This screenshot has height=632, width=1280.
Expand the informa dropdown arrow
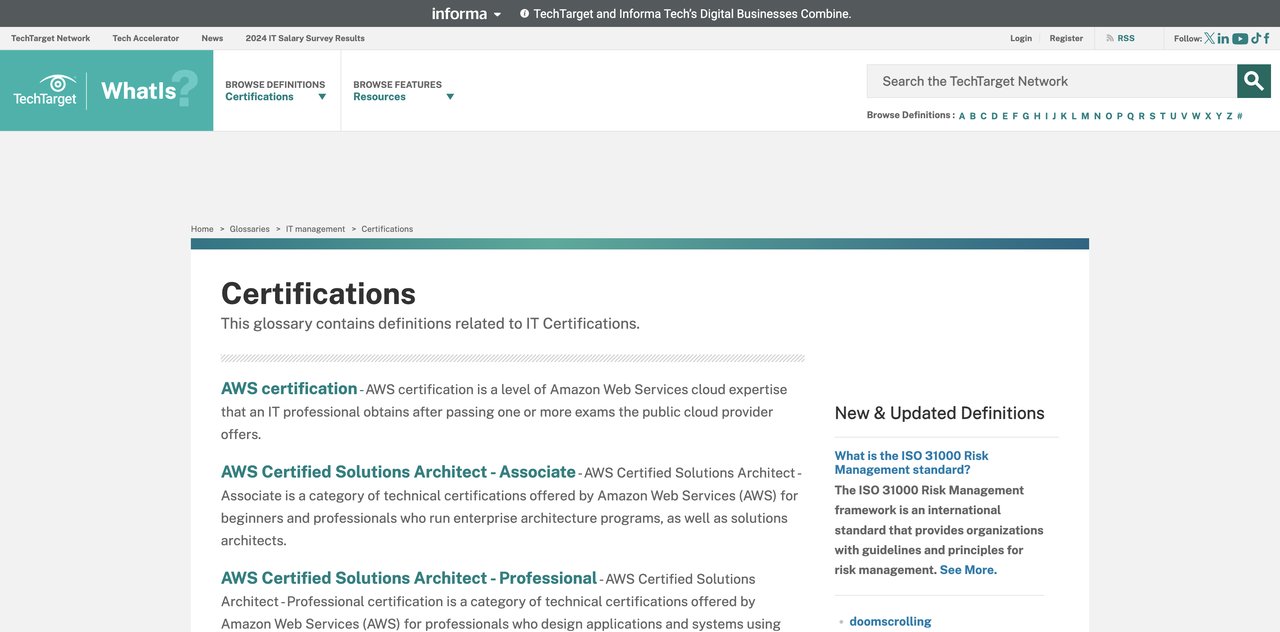pyautogui.click(x=497, y=14)
